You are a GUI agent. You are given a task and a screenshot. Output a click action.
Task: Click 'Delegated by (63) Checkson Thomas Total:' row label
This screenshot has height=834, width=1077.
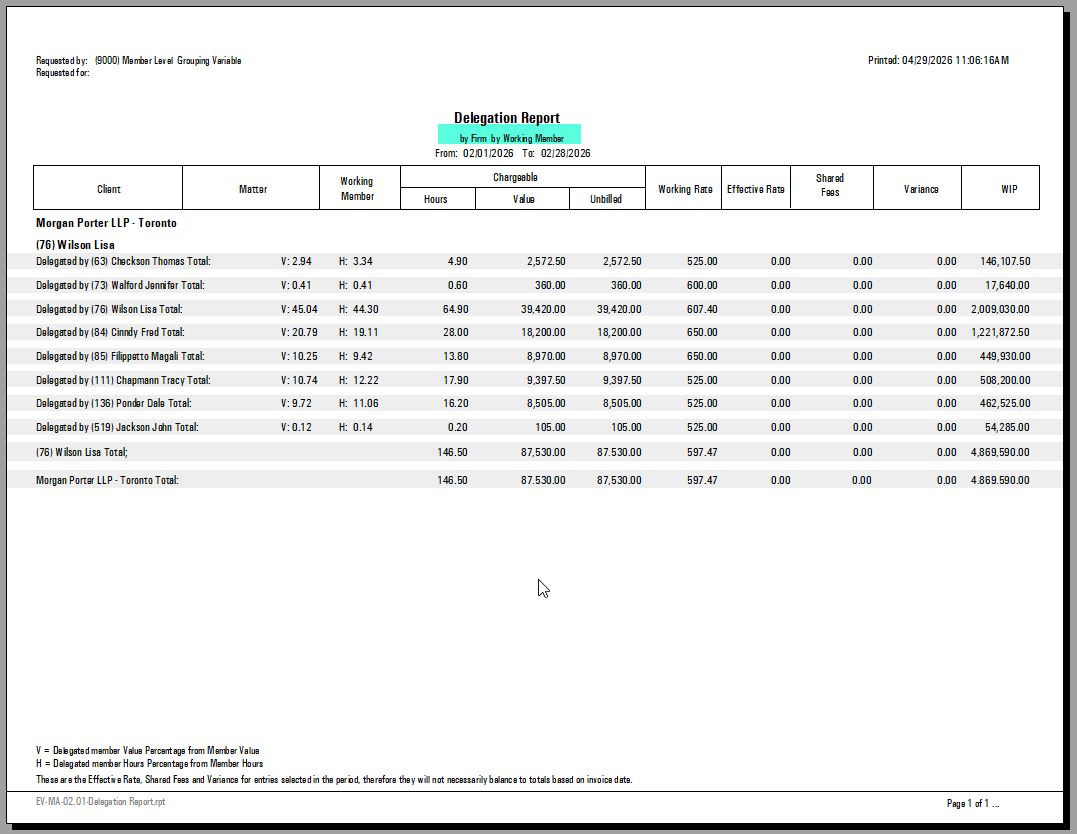(123, 261)
